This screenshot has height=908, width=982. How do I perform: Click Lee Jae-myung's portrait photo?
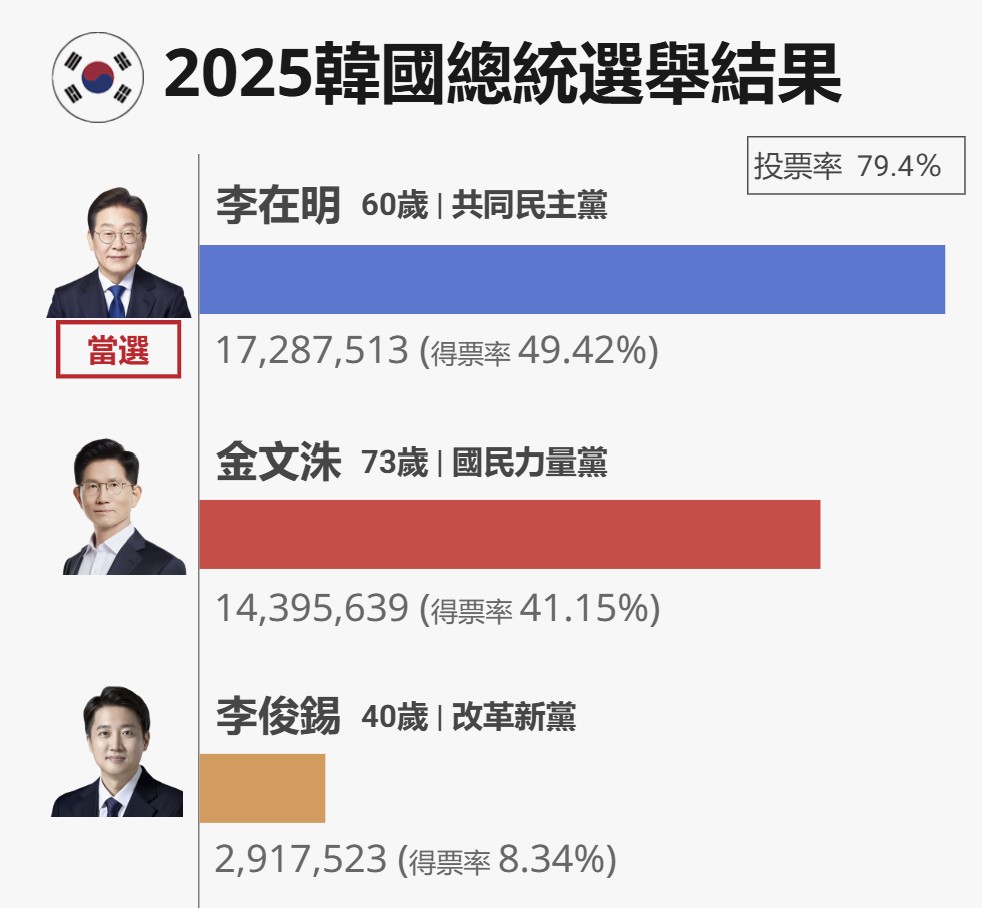pos(118,252)
